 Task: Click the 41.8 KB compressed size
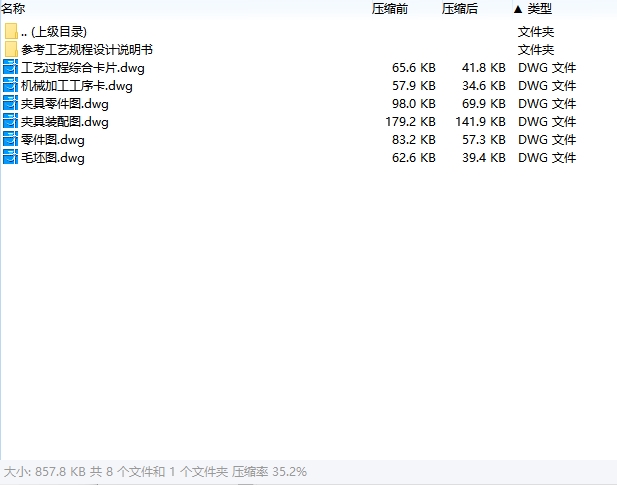484,68
